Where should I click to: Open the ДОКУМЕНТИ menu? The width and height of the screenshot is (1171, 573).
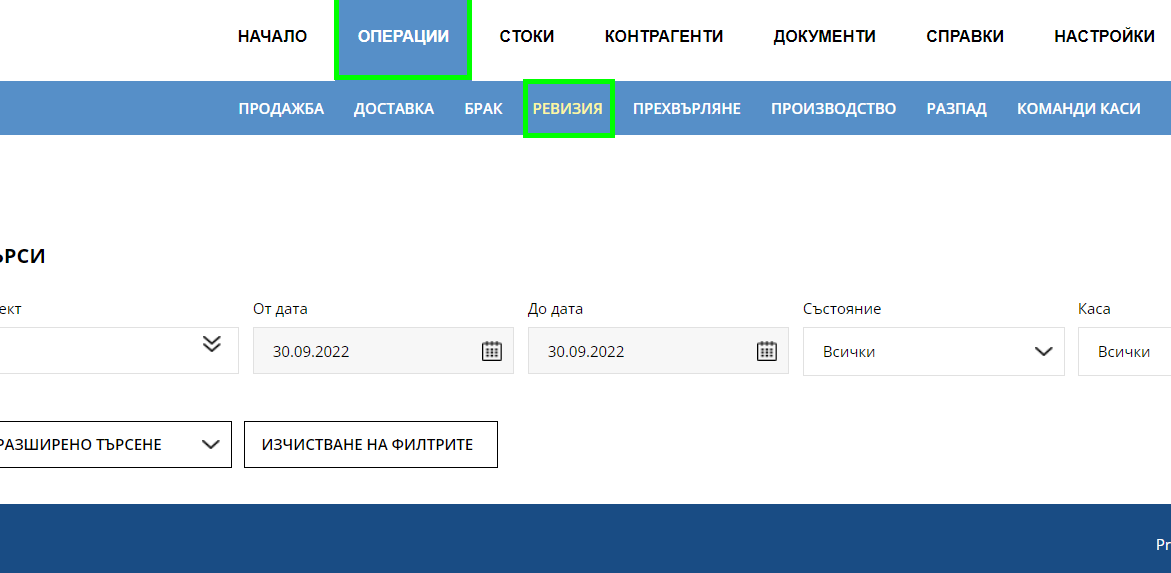[824, 37]
